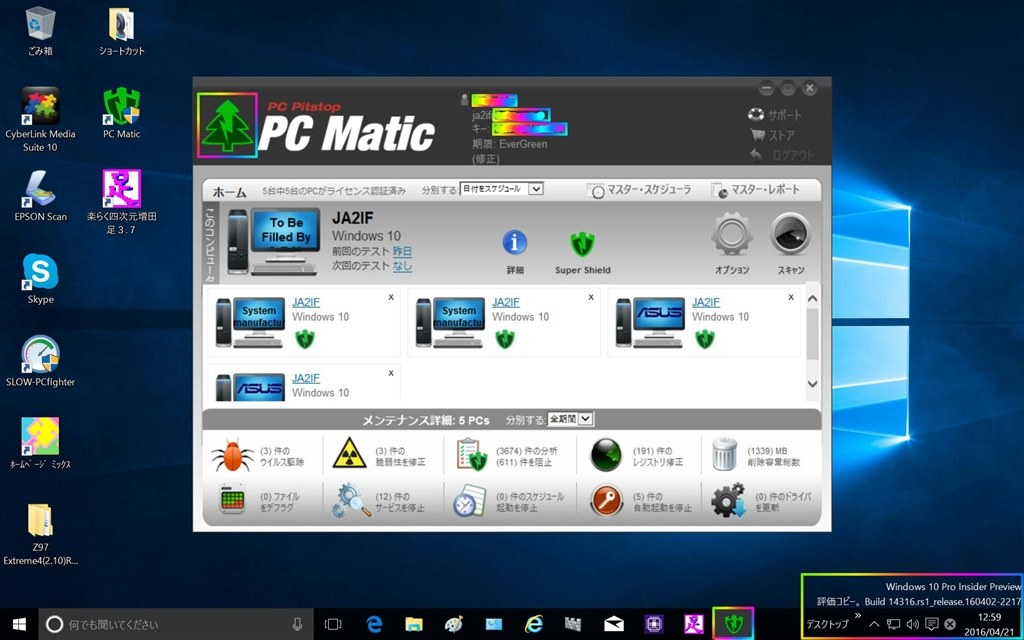Click the サポート lifebuoy icon
The width and height of the screenshot is (1024, 640).
(x=756, y=115)
